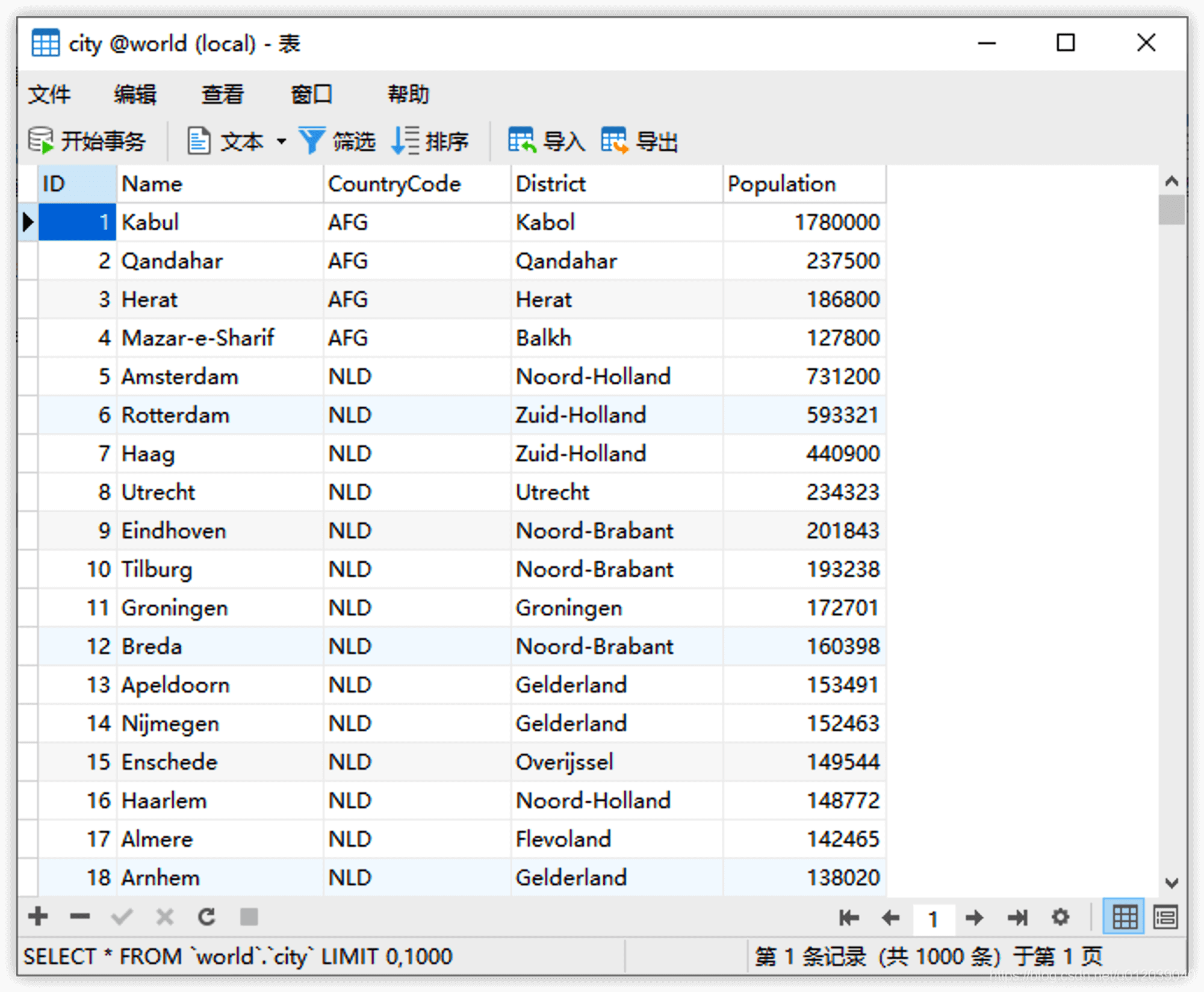Image resolution: width=1204 pixels, height=992 pixels.
Task: Open the 文本 view dropdown arrow
Action: (x=282, y=140)
